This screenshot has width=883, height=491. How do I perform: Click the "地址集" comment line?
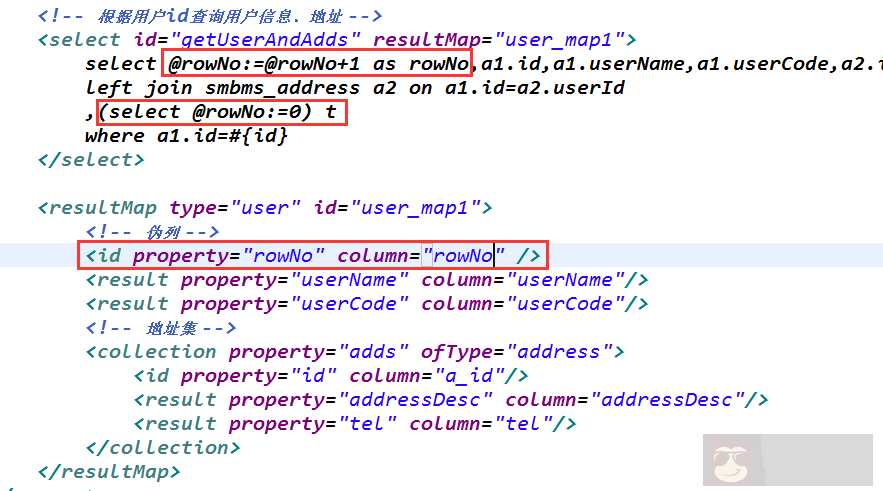160,328
